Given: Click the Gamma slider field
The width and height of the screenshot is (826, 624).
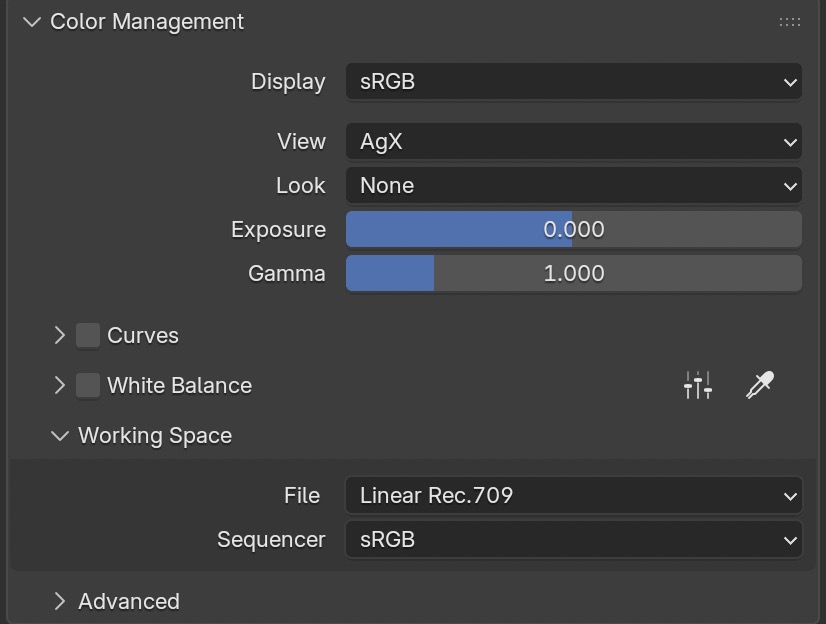Looking at the screenshot, I should 573,274.
